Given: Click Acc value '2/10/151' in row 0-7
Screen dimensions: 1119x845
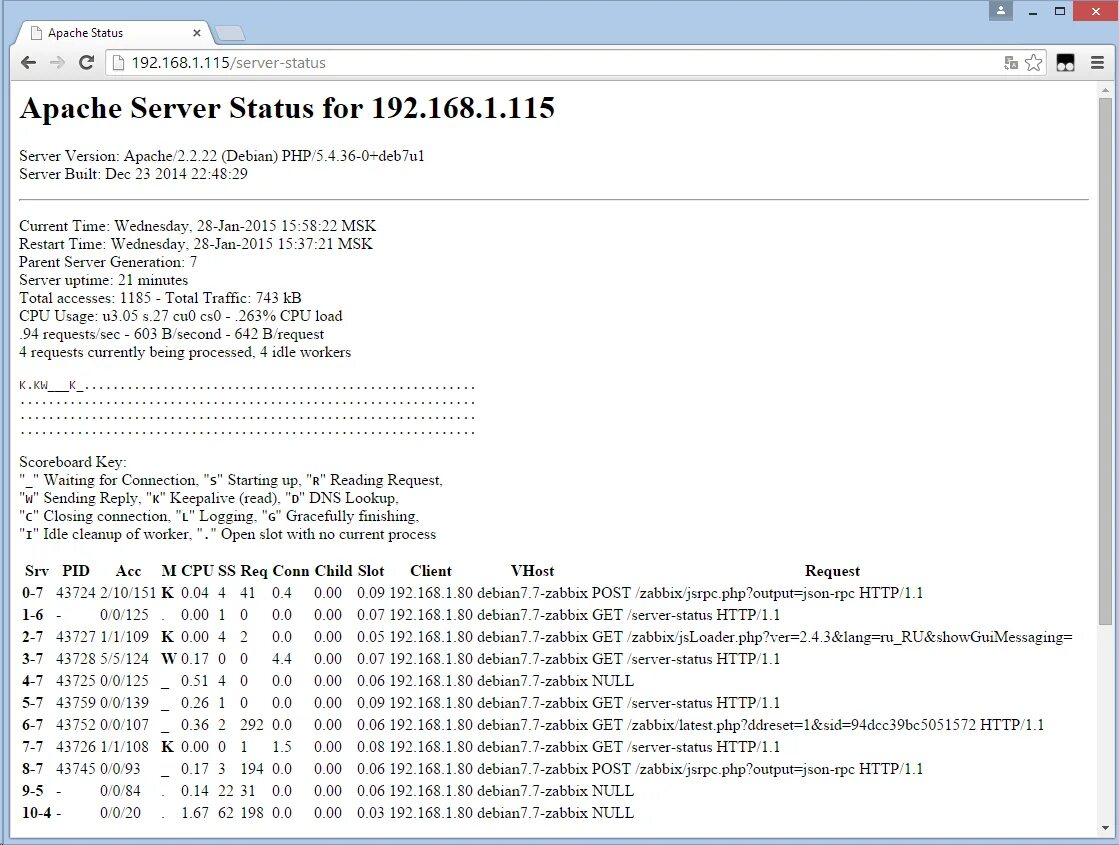Looking at the screenshot, I should 128,593.
